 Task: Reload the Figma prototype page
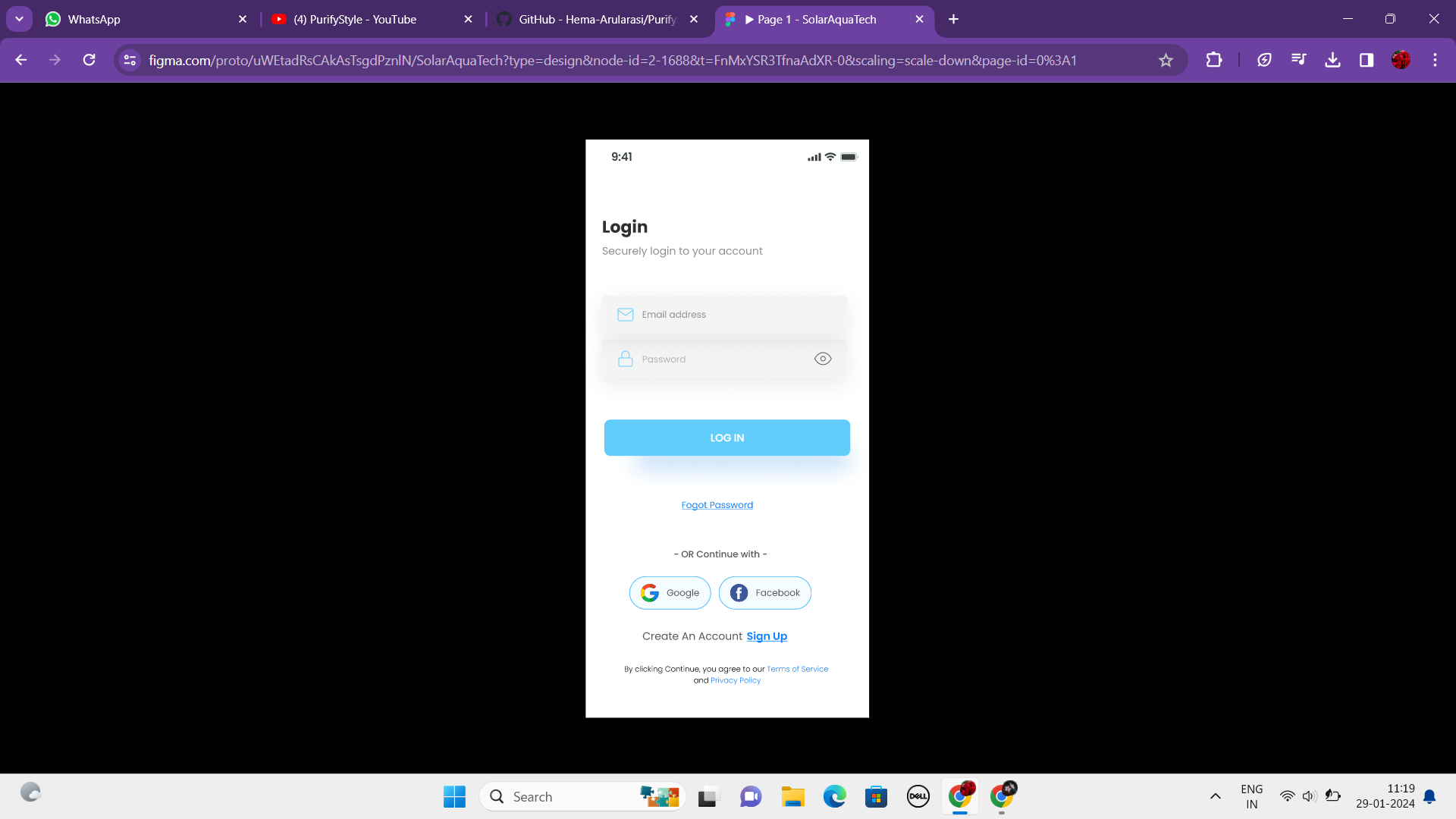click(89, 60)
